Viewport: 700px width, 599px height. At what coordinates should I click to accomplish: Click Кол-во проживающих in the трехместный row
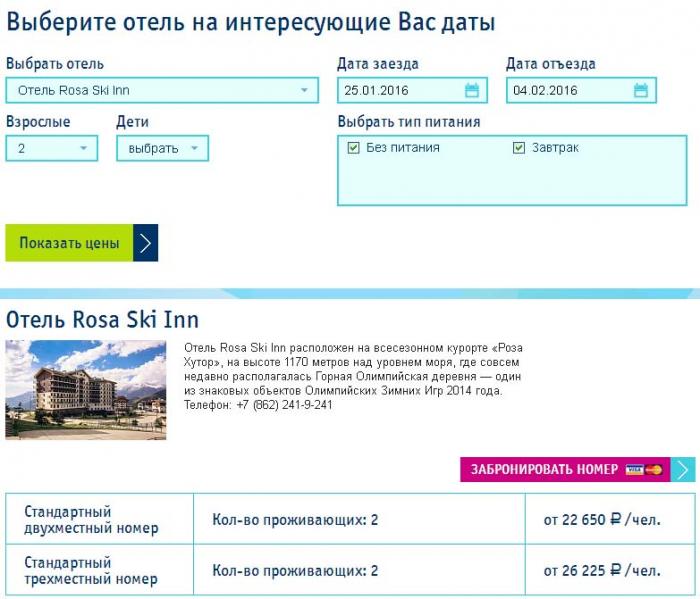point(295,570)
